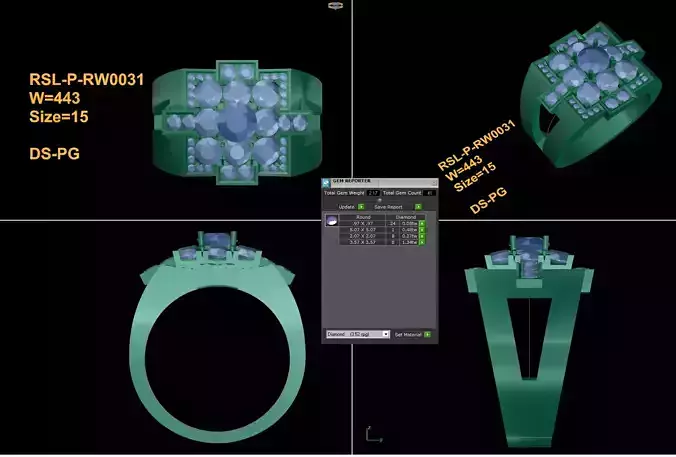The height and width of the screenshot is (457, 676).
Task: Close the Gem Reporter panel
Action: coord(434,182)
